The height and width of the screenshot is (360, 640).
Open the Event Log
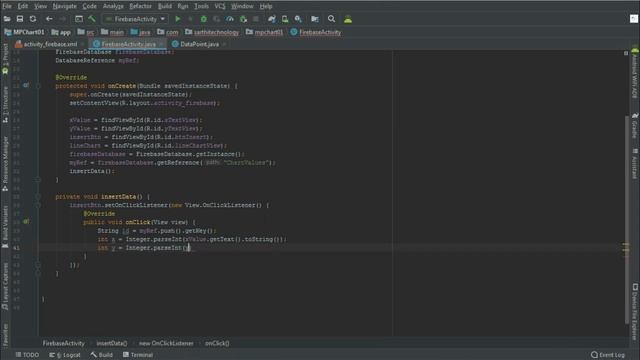(608, 355)
